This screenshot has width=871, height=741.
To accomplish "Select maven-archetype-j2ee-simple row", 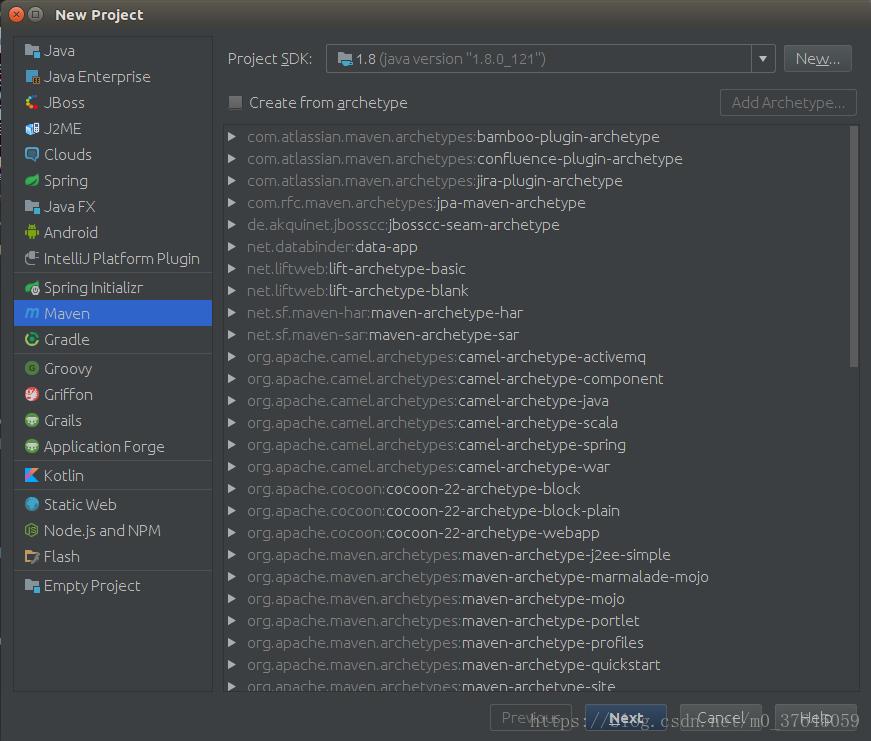I will (537, 555).
